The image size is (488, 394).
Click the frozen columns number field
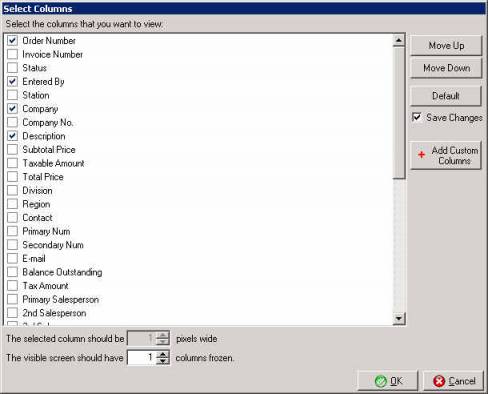(x=142, y=358)
